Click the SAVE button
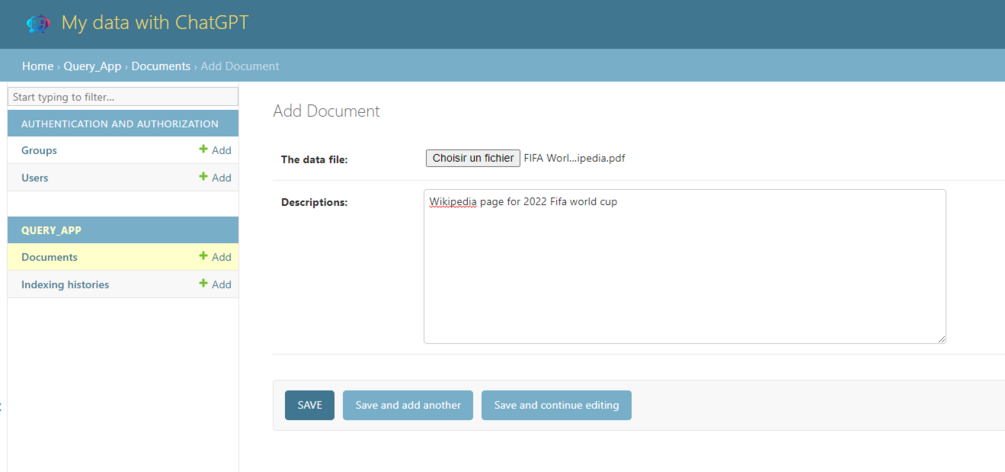This screenshot has width=1005, height=472. pyautogui.click(x=310, y=405)
